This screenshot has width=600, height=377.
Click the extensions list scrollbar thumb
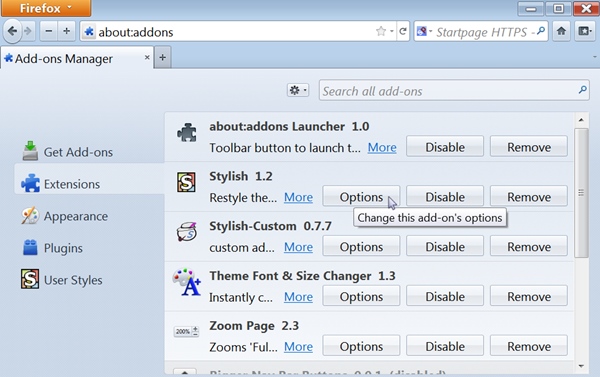click(x=581, y=193)
